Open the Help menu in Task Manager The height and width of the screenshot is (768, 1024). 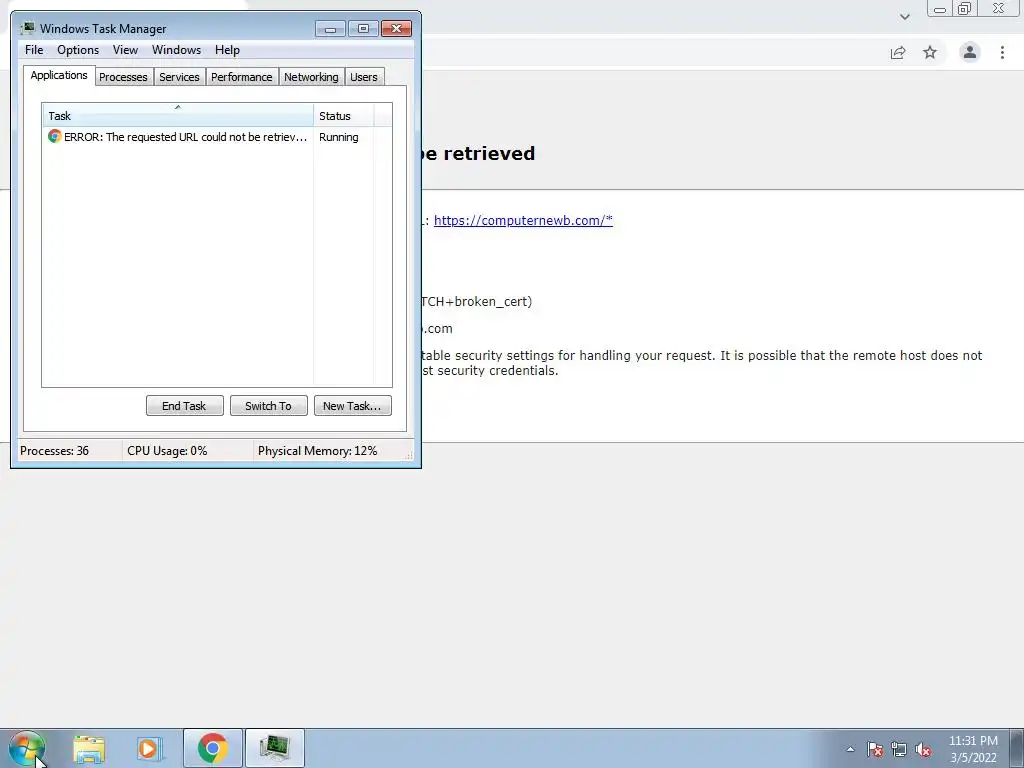pos(227,50)
